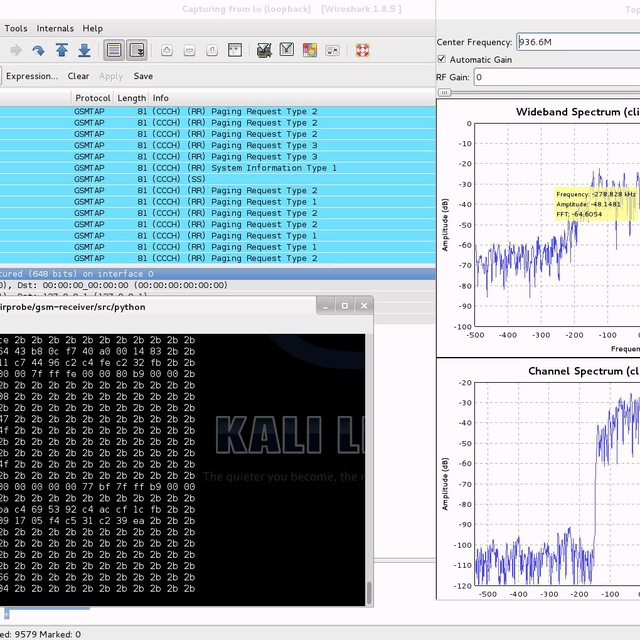
Task: Click the Zoom Out icon
Action: pyautogui.click(x=189, y=51)
